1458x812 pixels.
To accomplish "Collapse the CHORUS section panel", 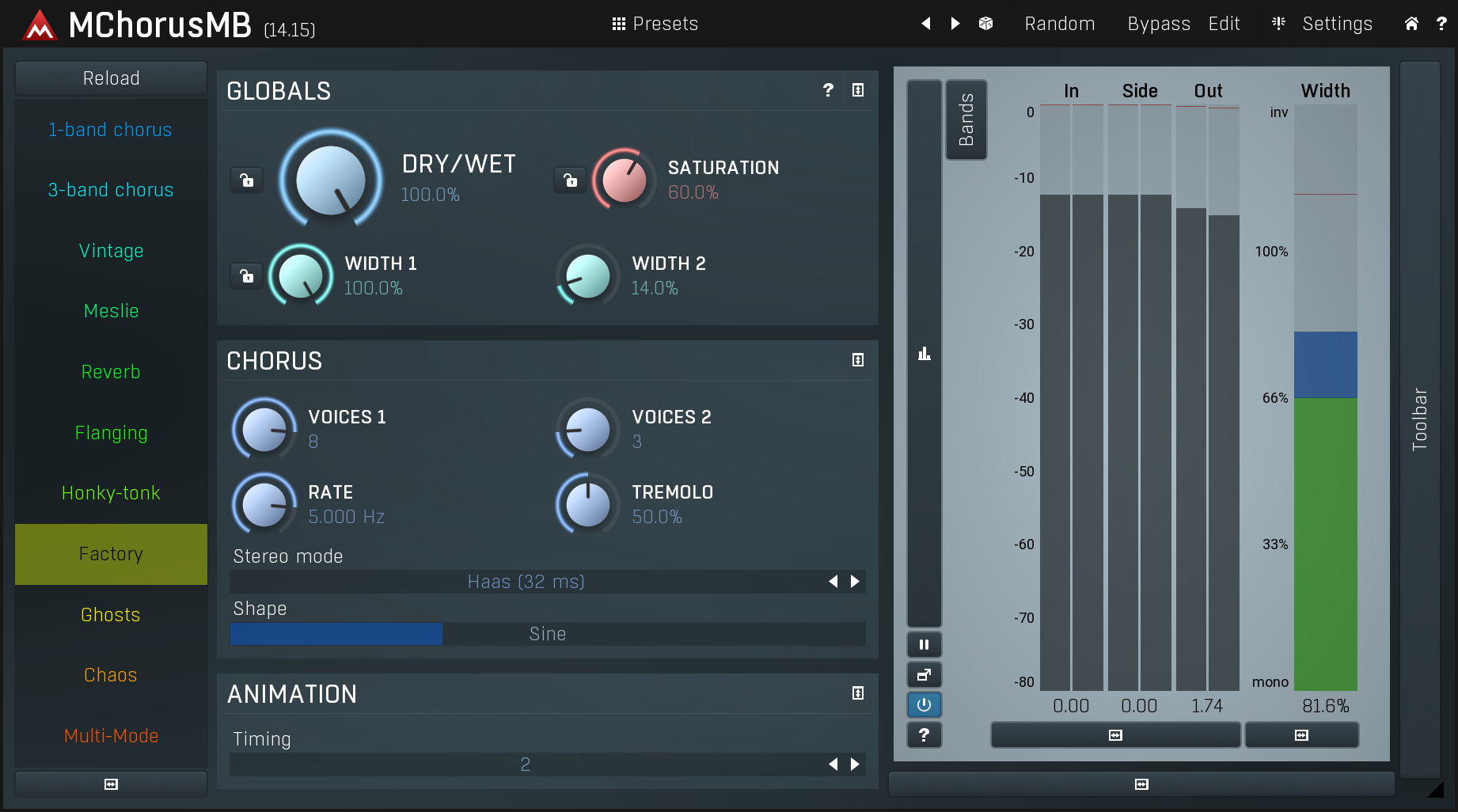I will (857, 360).
